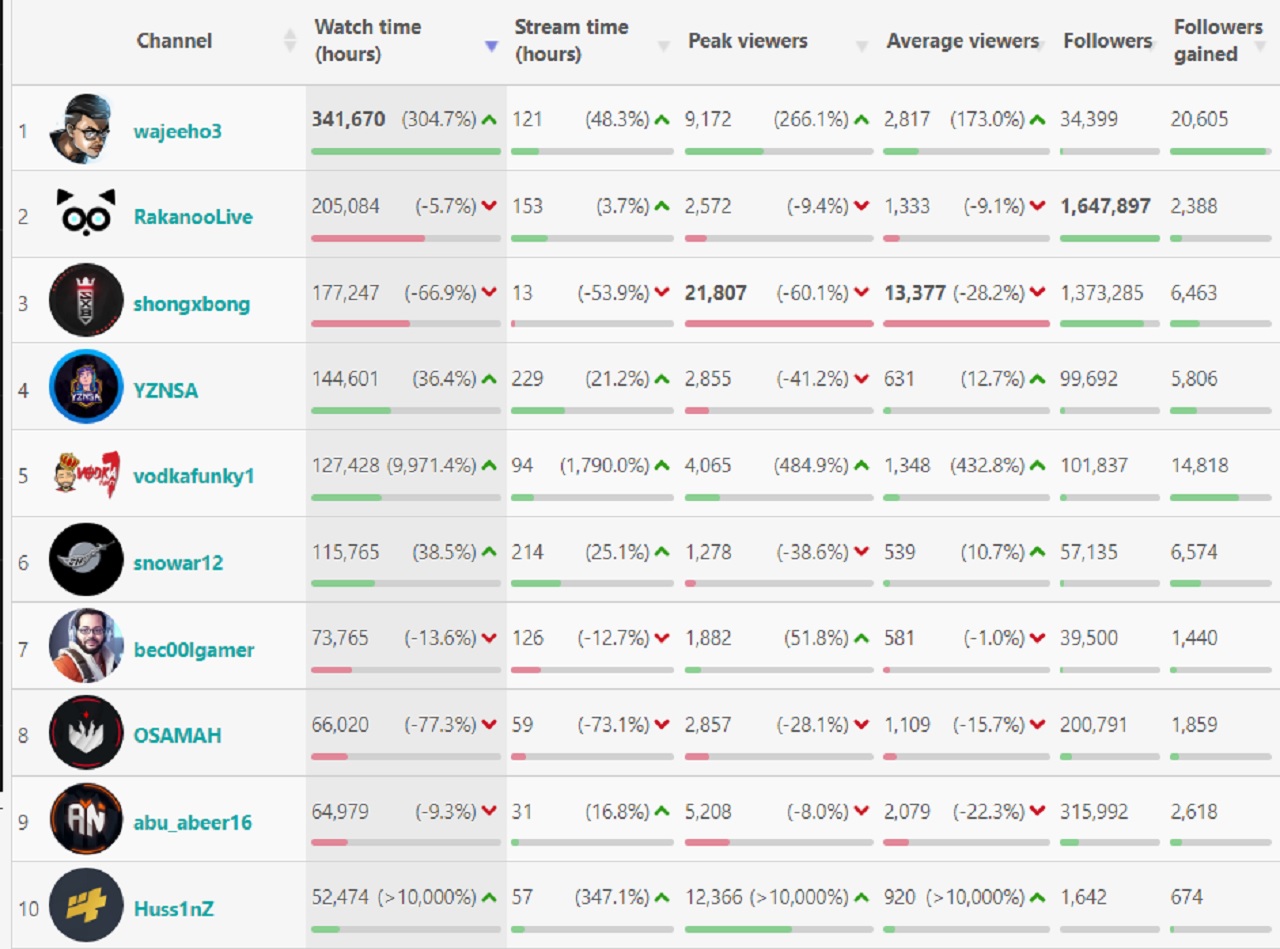
Task: Open vodkafunky1 avatar image
Action: pyautogui.click(x=86, y=474)
